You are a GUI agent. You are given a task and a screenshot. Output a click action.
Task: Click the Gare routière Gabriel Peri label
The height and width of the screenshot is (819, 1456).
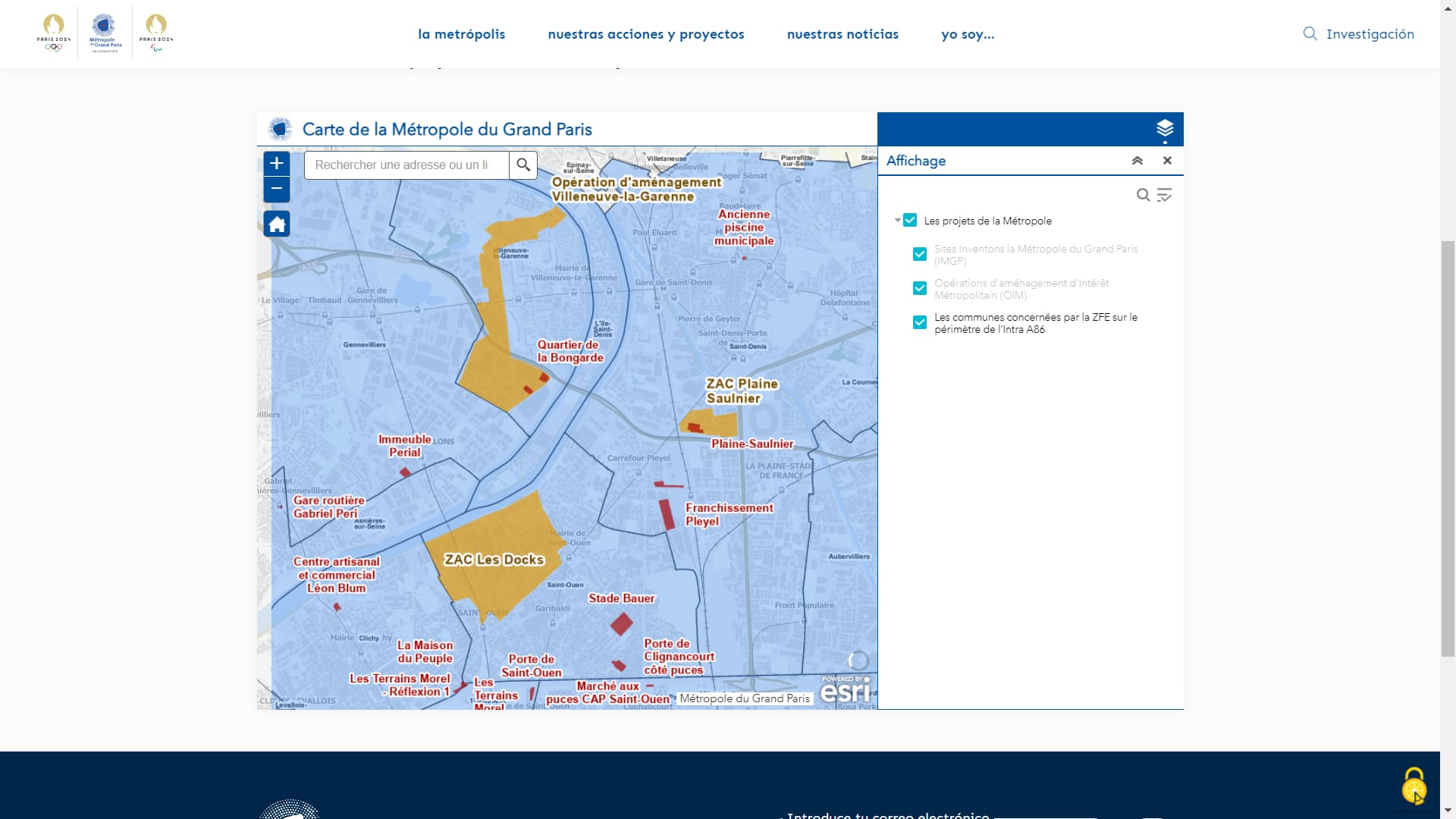pos(328,507)
